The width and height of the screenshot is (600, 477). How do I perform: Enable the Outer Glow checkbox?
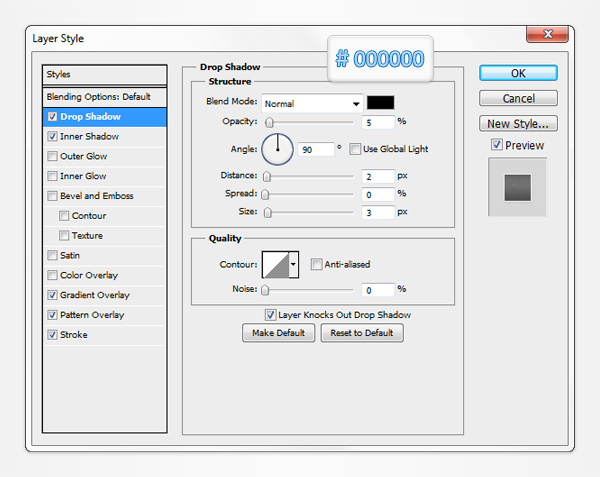point(52,156)
